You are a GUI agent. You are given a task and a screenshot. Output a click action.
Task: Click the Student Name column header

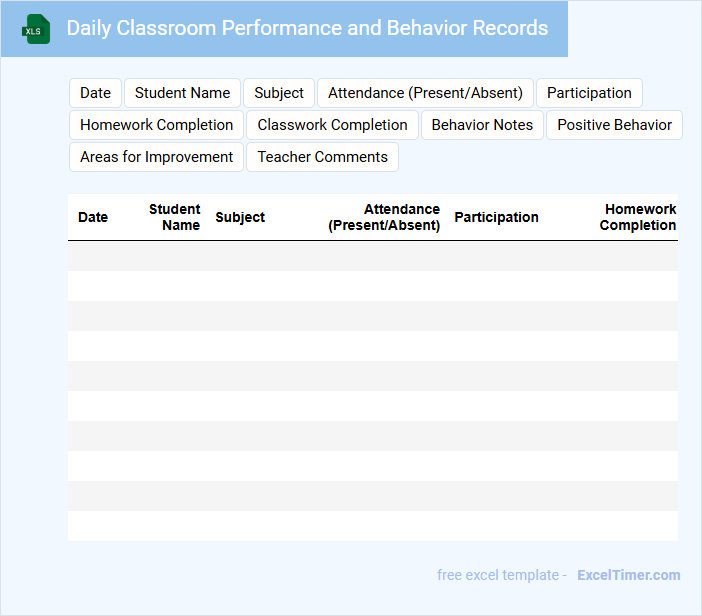(x=175, y=217)
